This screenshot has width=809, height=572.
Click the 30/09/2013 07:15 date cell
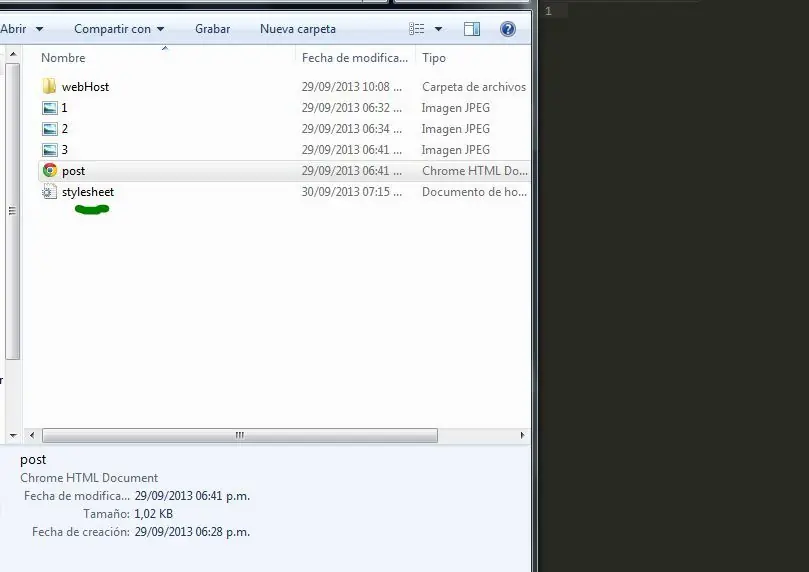[x=352, y=192]
